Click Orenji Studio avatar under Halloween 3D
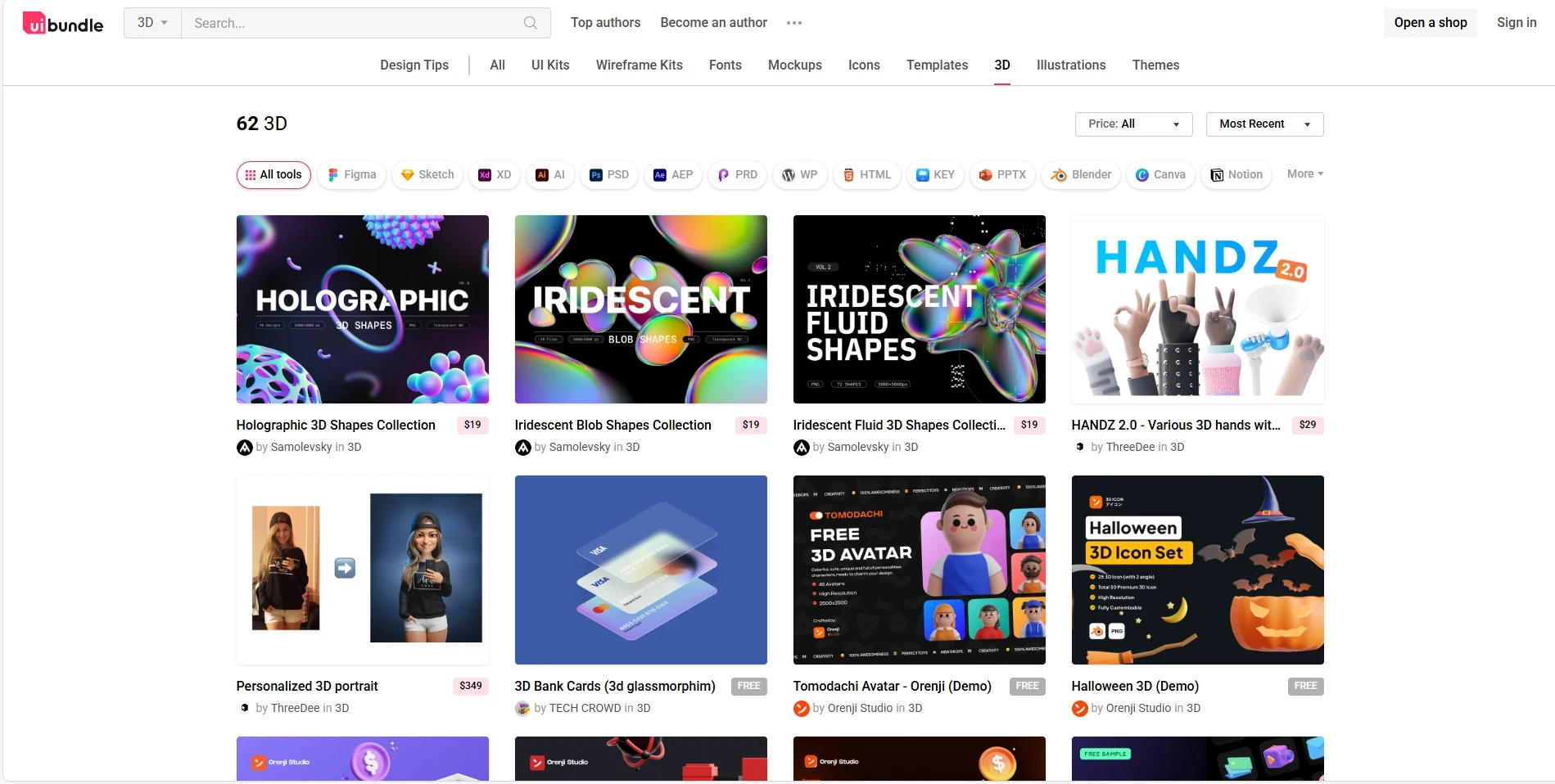 tap(1079, 709)
